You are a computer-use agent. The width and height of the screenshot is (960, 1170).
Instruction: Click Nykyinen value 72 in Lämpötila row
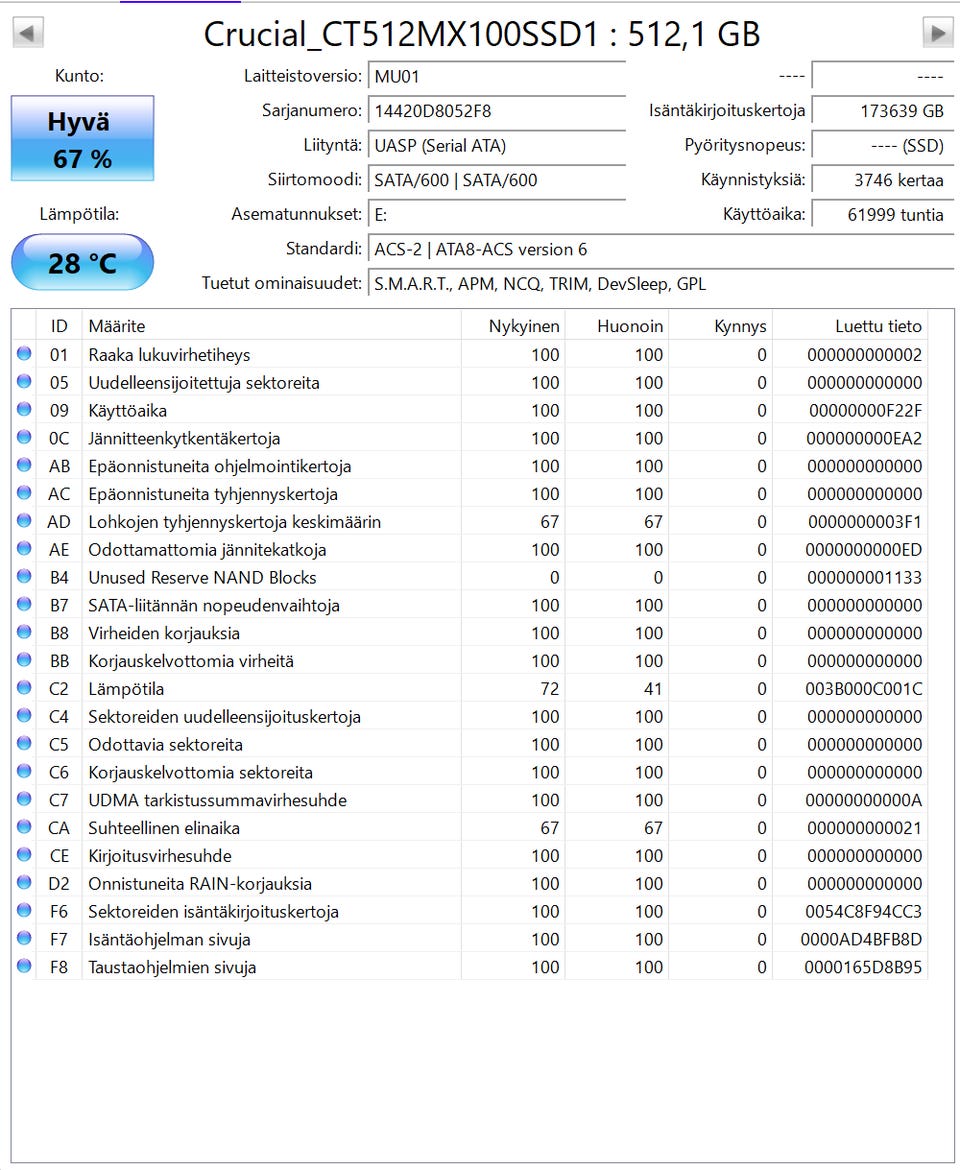(x=550, y=689)
